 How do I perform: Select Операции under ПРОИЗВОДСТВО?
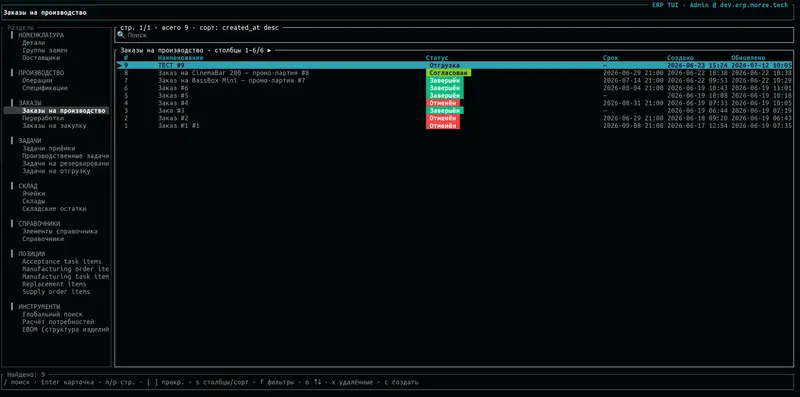(x=37, y=81)
